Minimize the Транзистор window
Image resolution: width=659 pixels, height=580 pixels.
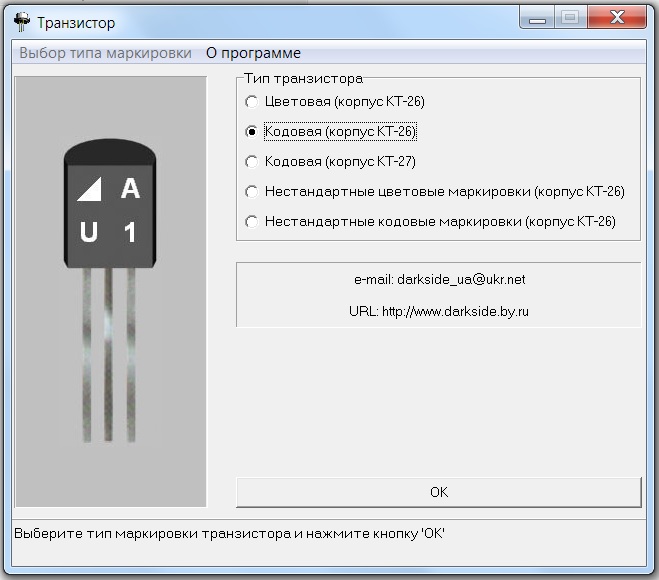536,18
